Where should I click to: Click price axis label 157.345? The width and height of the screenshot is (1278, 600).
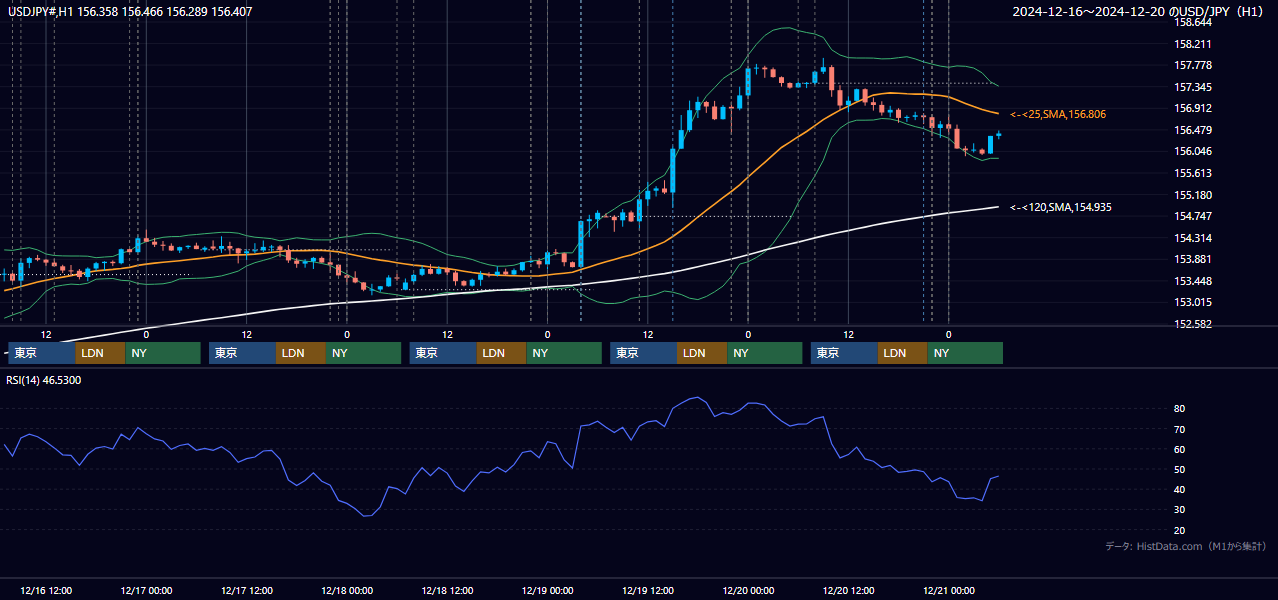tap(1193, 87)
